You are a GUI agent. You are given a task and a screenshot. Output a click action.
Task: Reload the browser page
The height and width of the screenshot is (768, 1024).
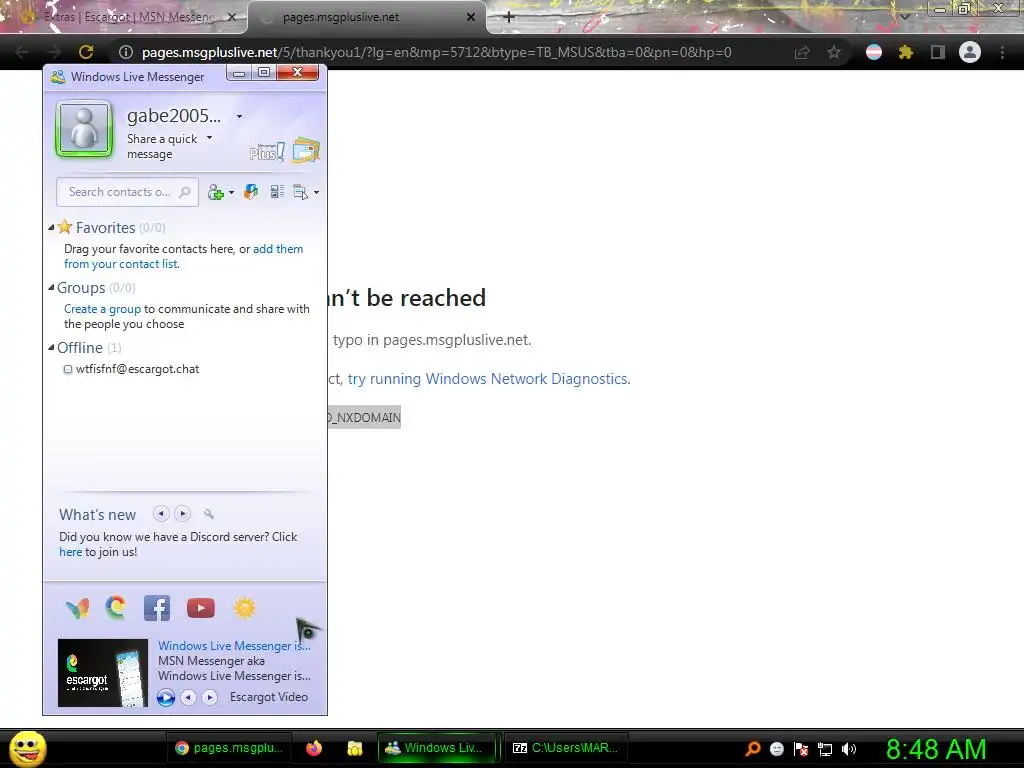click(x=86, y=52)
